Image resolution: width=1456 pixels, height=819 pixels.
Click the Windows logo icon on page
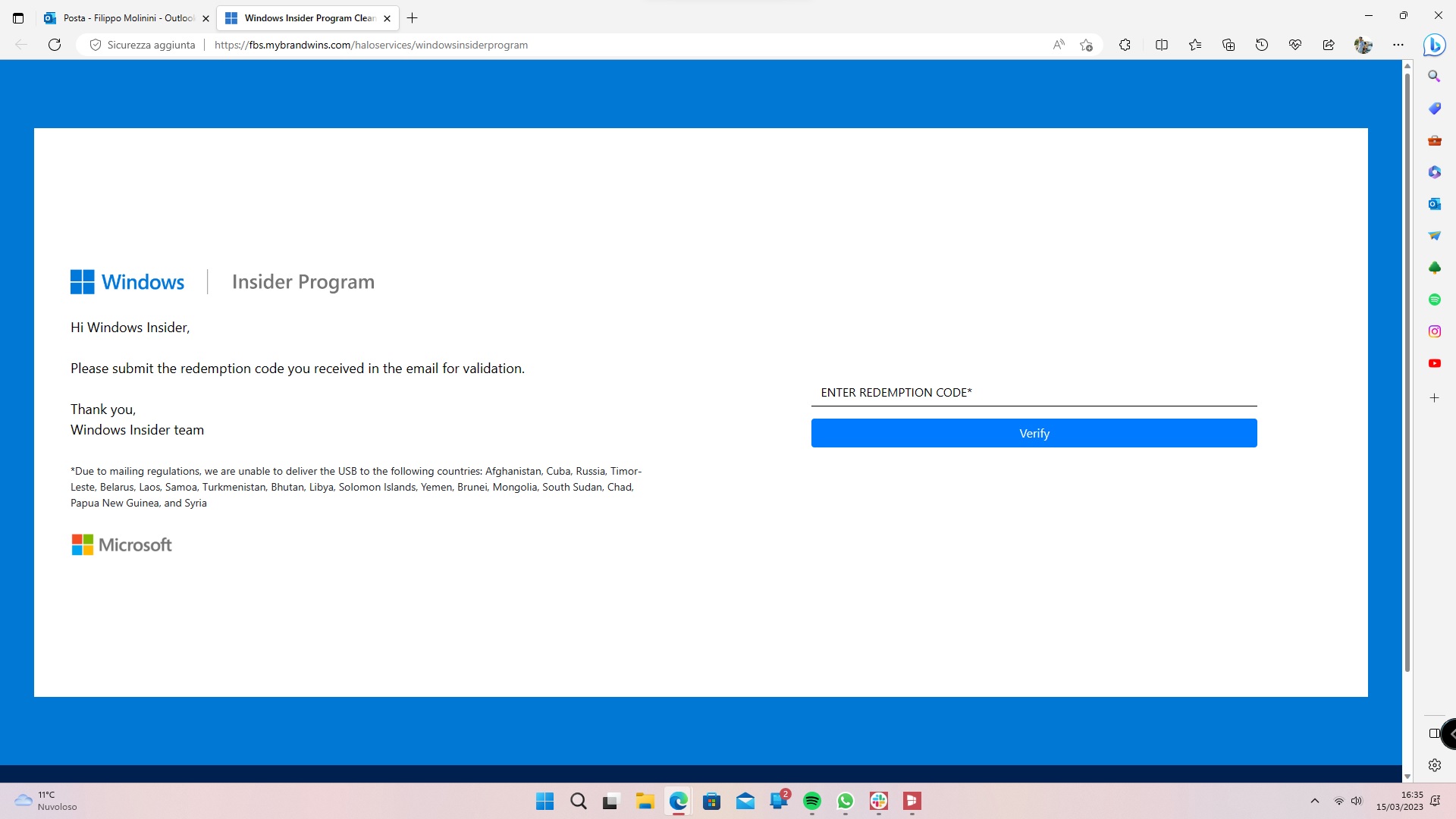point(81,281)
